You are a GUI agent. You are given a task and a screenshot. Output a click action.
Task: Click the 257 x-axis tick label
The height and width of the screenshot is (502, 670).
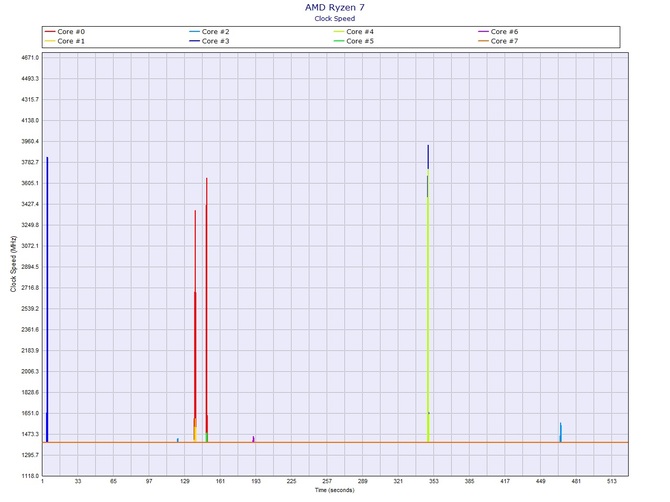(x=327, y=481)
